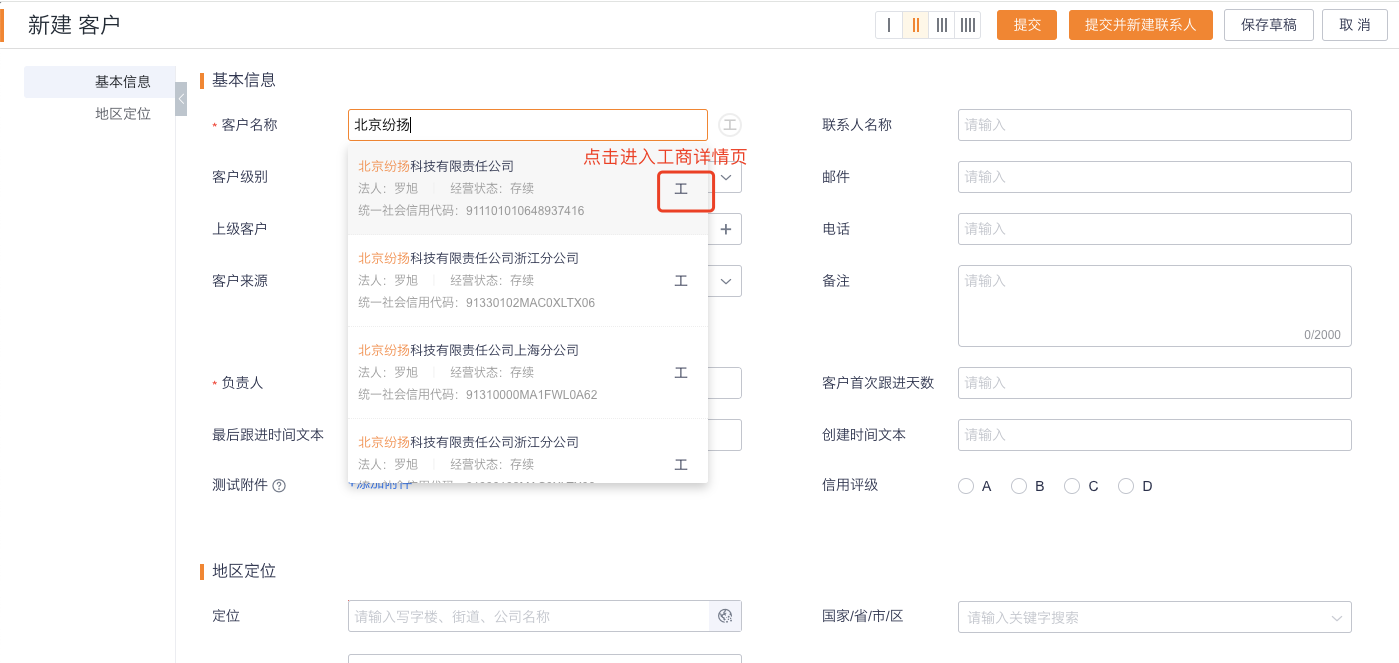Click the 创建时间文本 input field
This screenshot has width=1399, height=663.
pyautogui.click(x=1155, y=435)
